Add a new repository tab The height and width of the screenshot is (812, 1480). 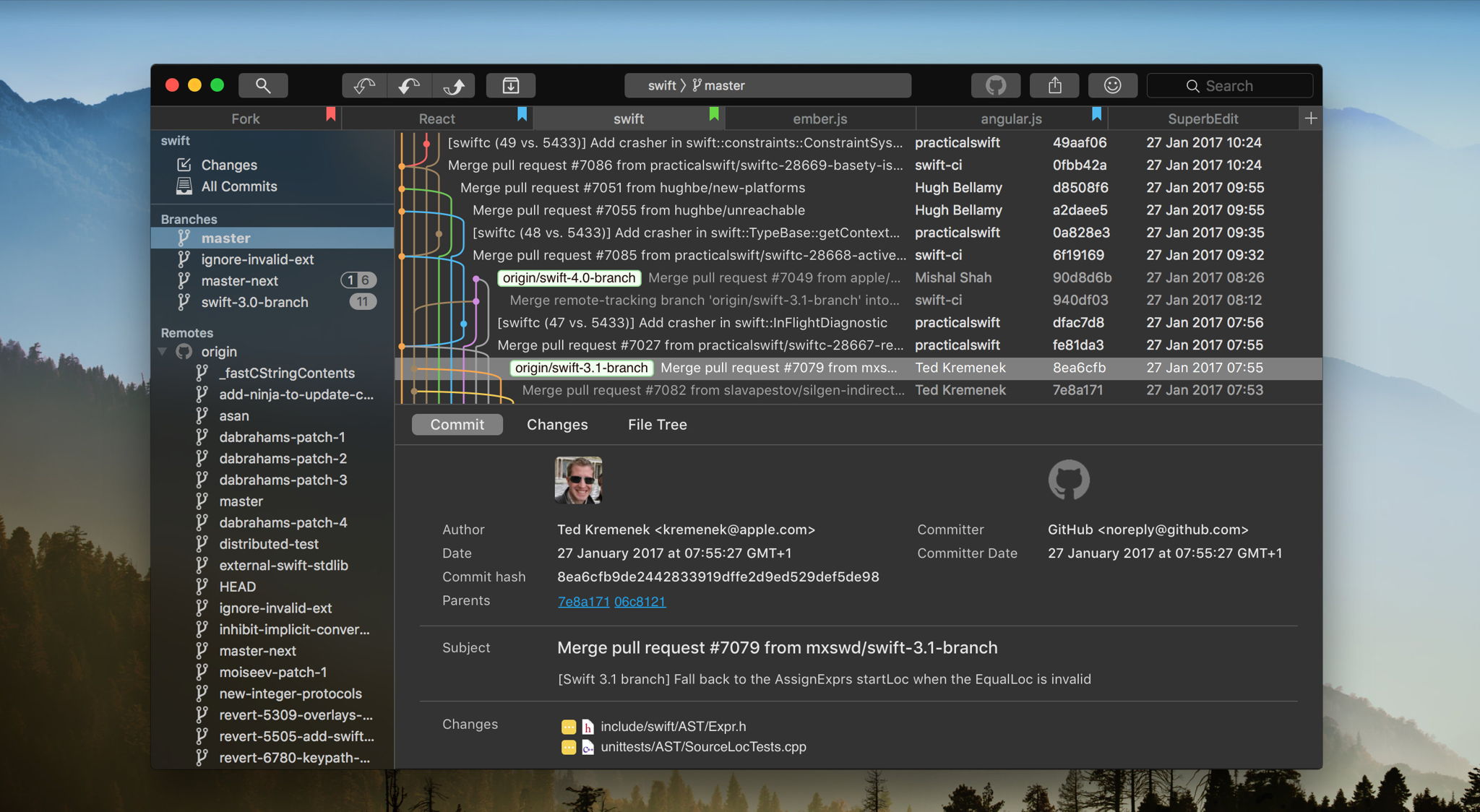(1311, 118)
